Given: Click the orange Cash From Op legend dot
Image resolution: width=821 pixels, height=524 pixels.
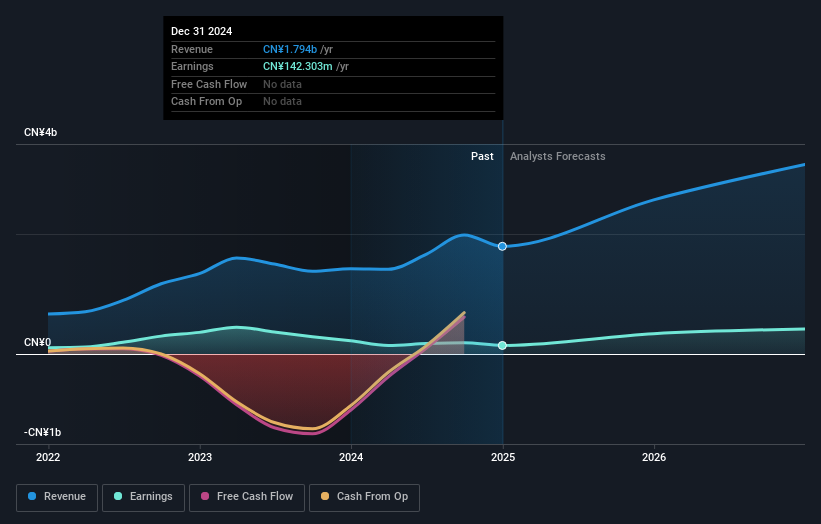Looking at the screenshot, I should (325, 496).
